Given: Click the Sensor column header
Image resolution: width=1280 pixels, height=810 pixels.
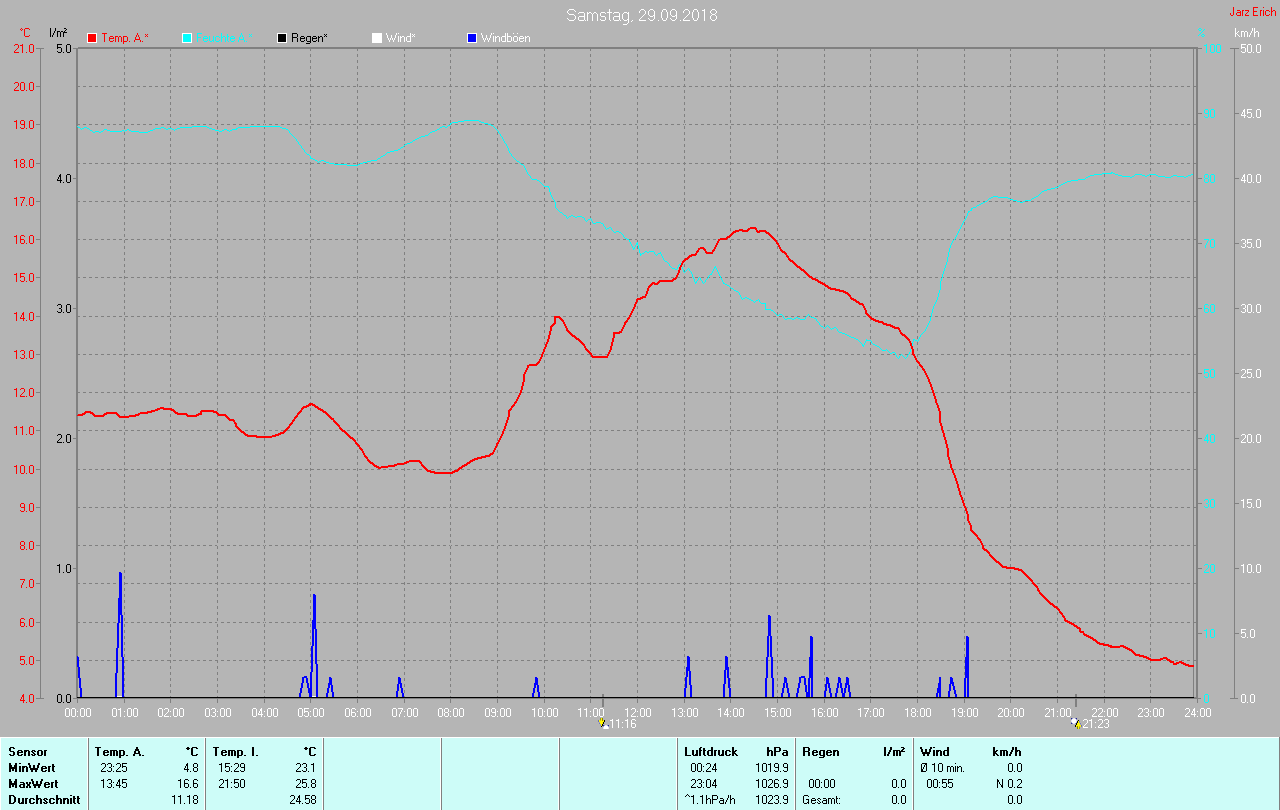Looking at the screenshot, I should [27, 752].
